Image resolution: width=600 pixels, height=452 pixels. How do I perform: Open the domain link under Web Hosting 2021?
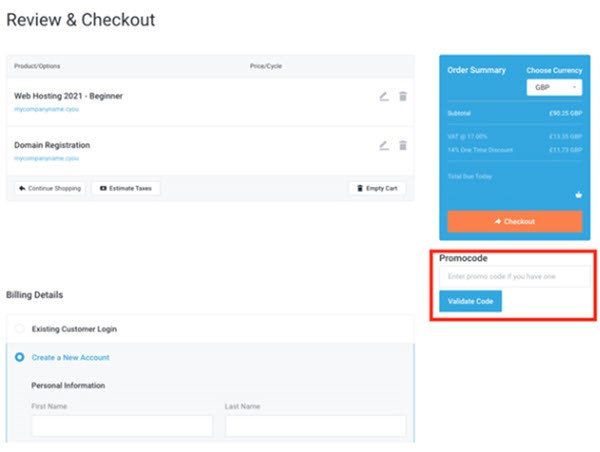(x=43, y=108)
